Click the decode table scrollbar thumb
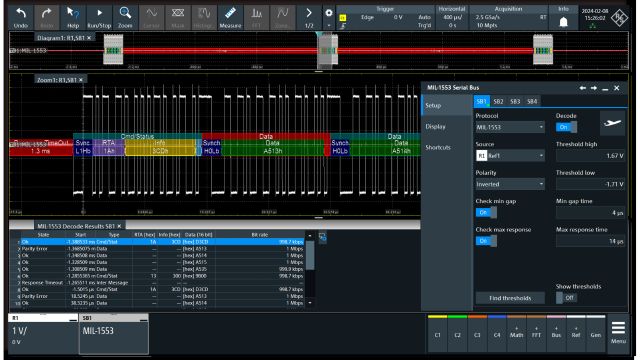The image size is (640, 360). (310, 256)
